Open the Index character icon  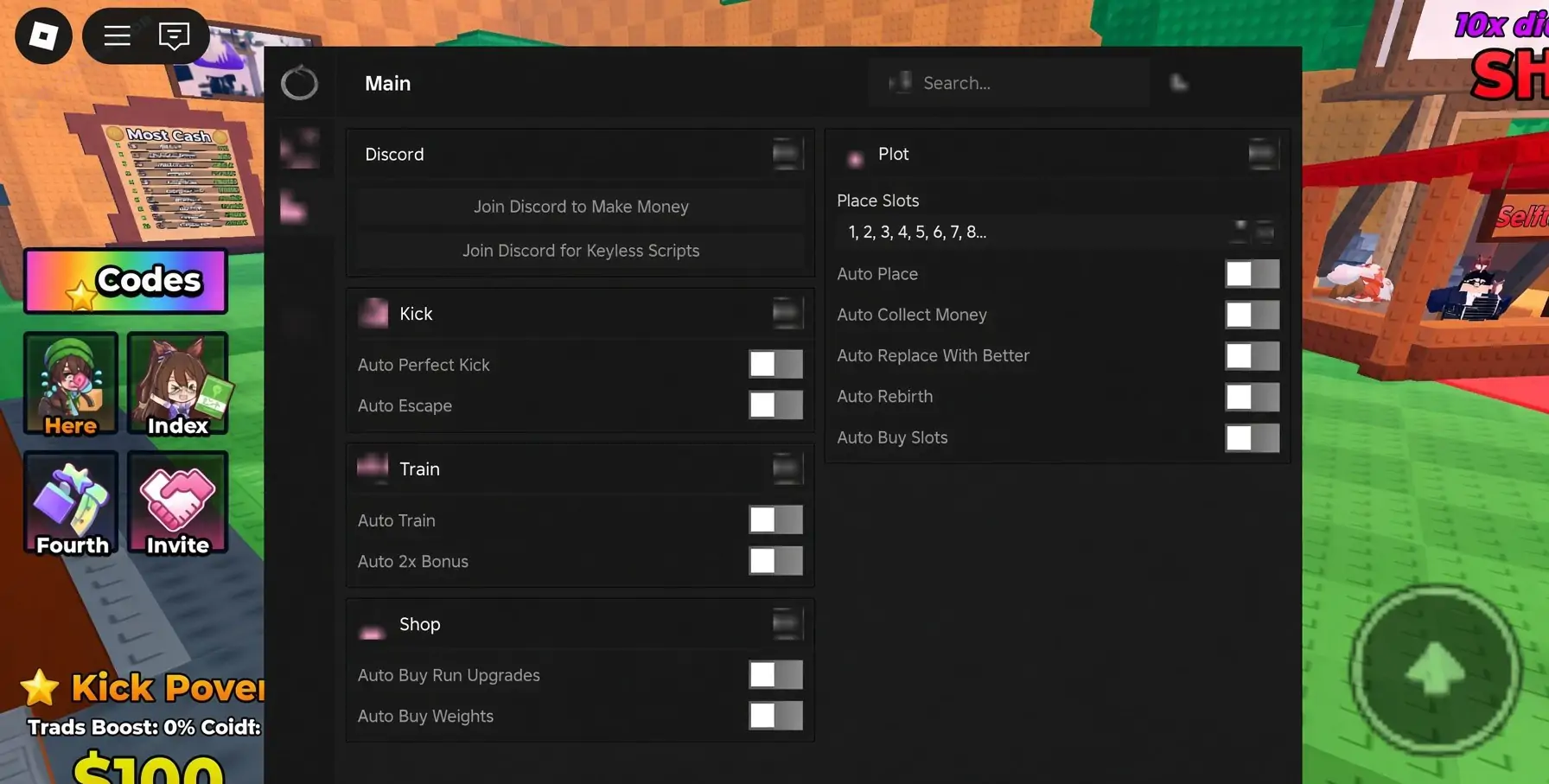[x=177, y=384]
